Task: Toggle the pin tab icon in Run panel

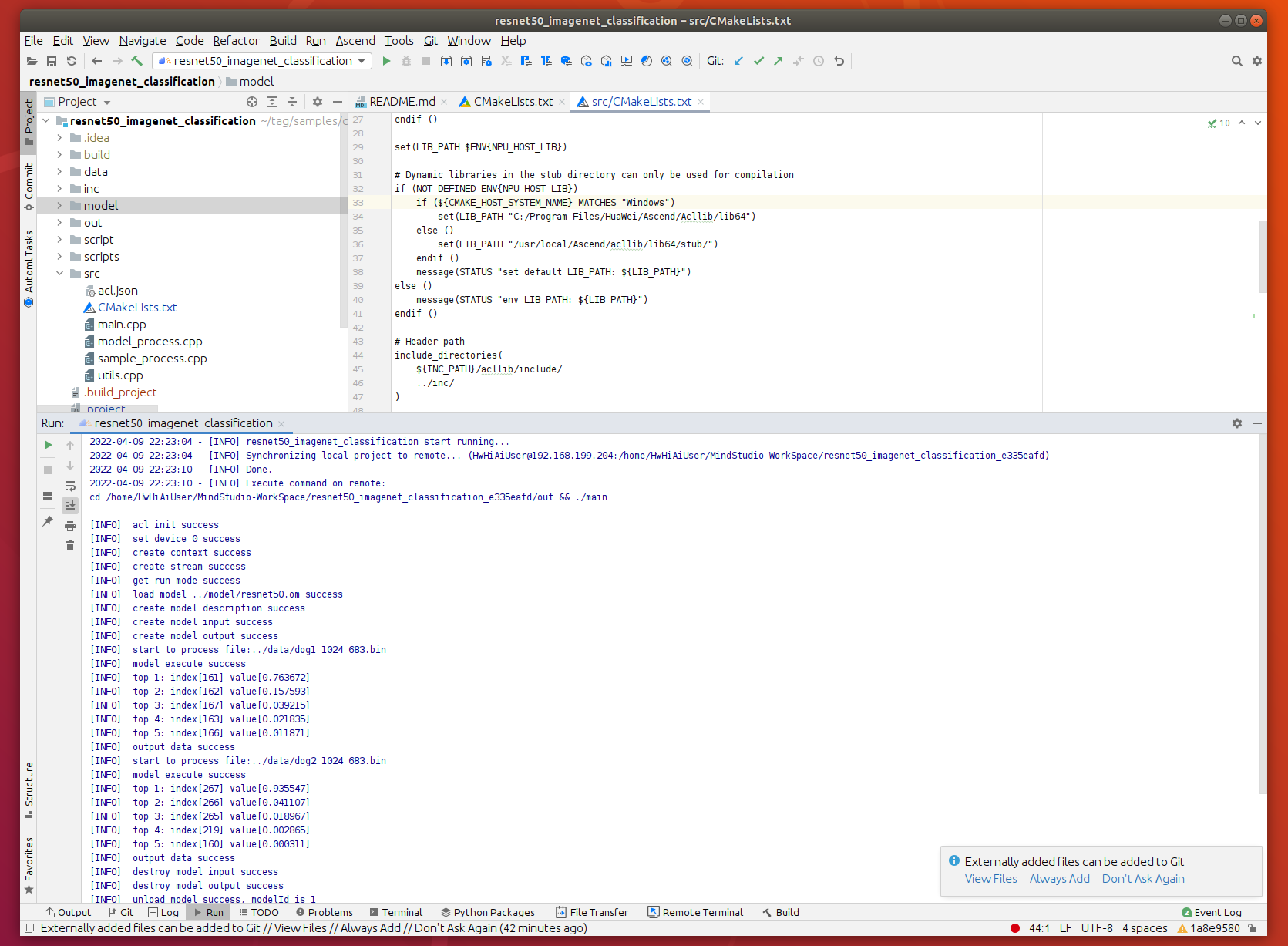Action: (48, 521)
